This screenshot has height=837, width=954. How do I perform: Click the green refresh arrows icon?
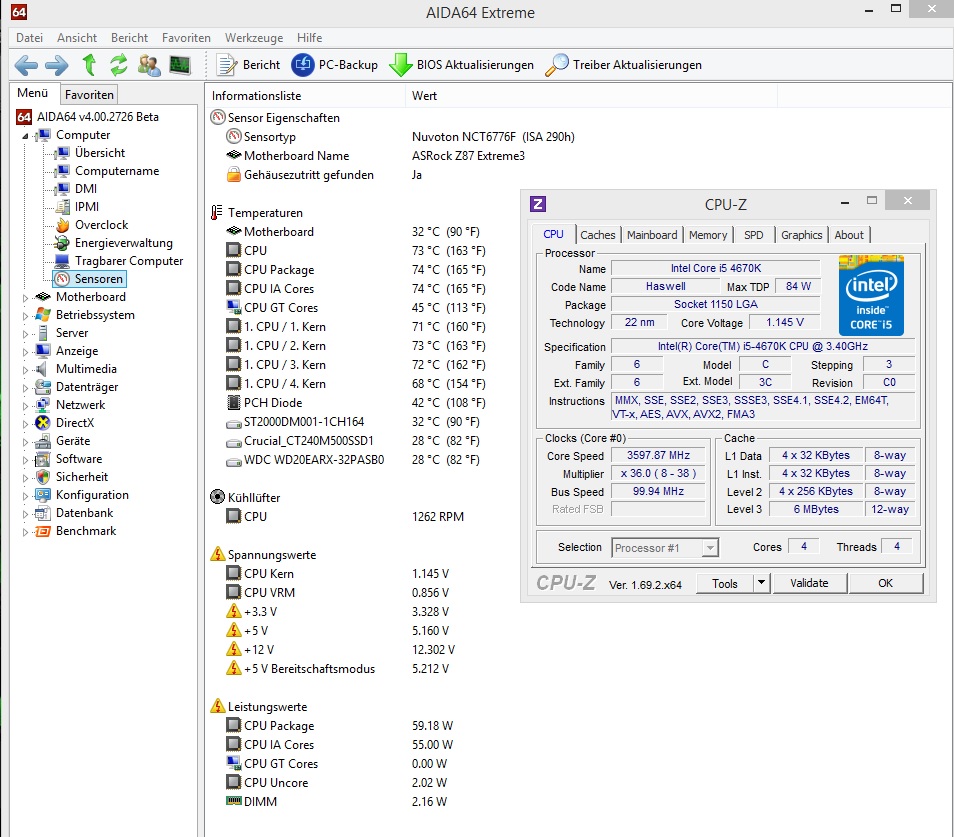point(119,64)
